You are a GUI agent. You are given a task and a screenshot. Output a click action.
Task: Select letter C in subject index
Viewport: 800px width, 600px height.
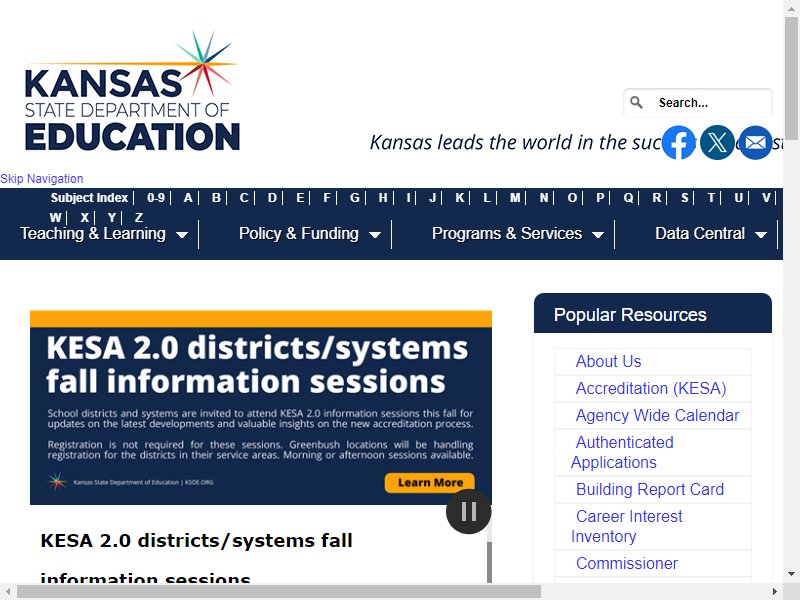click(244, 197)
